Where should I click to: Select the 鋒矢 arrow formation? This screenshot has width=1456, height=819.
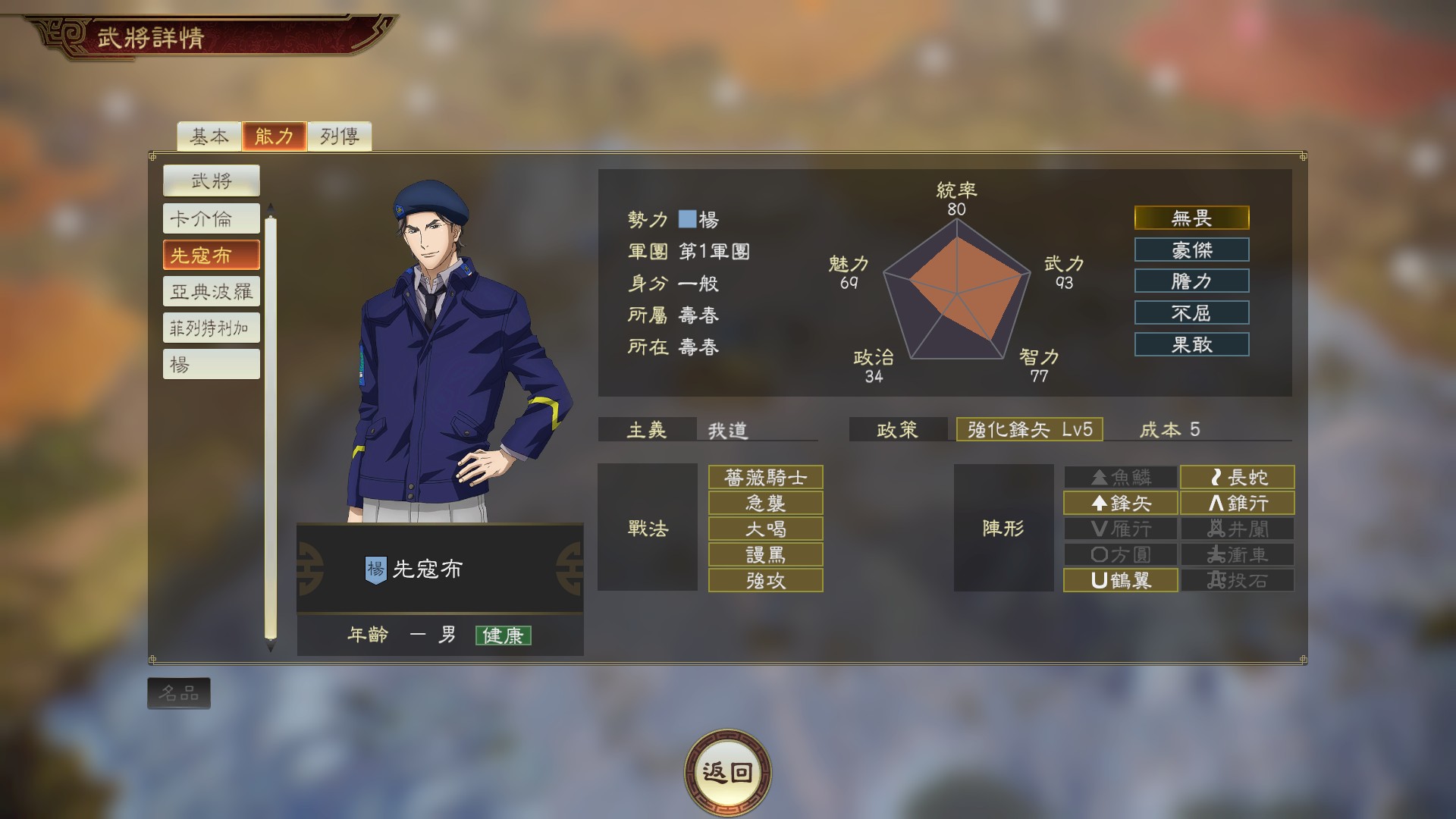[1121, 503]
